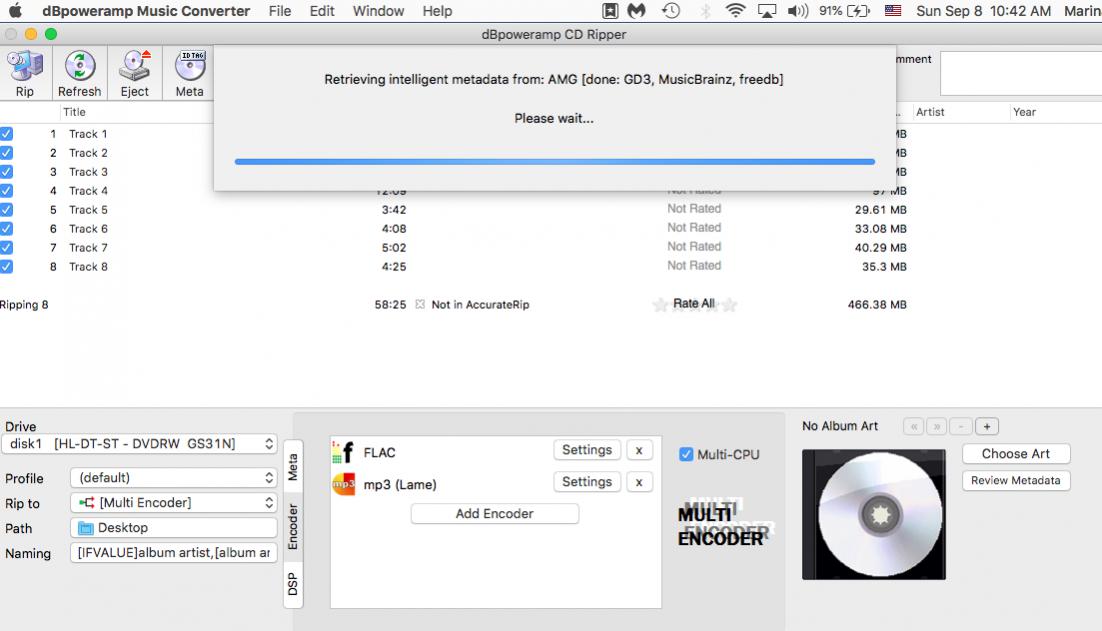Open Time Machine menu bar icon
This screenshot has width=1102, height=631.
click(x=670, y=11)
